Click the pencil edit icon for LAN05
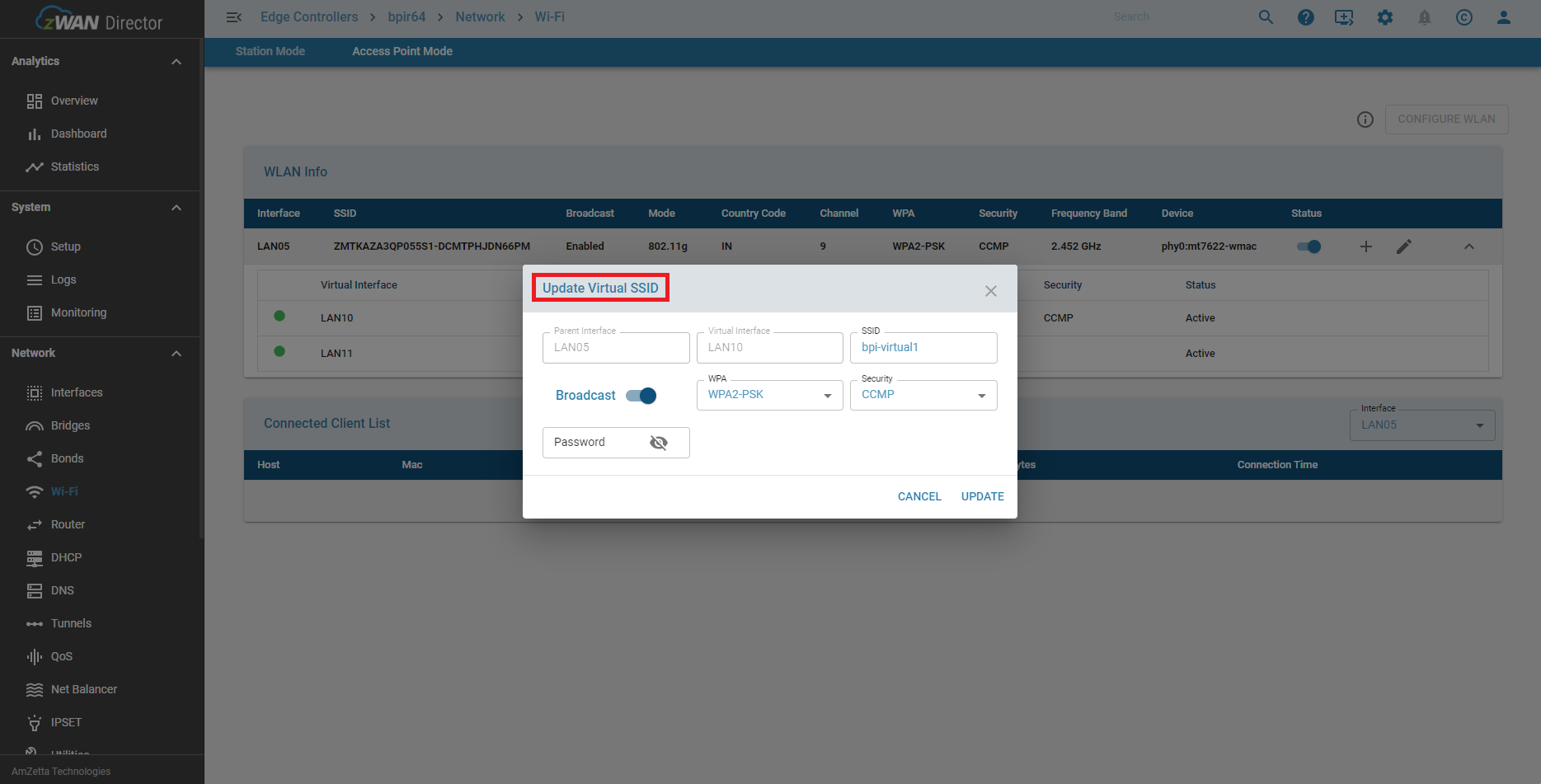Screen dimensions: 1541x784 pyautogui.click(x=1403, y=246)
